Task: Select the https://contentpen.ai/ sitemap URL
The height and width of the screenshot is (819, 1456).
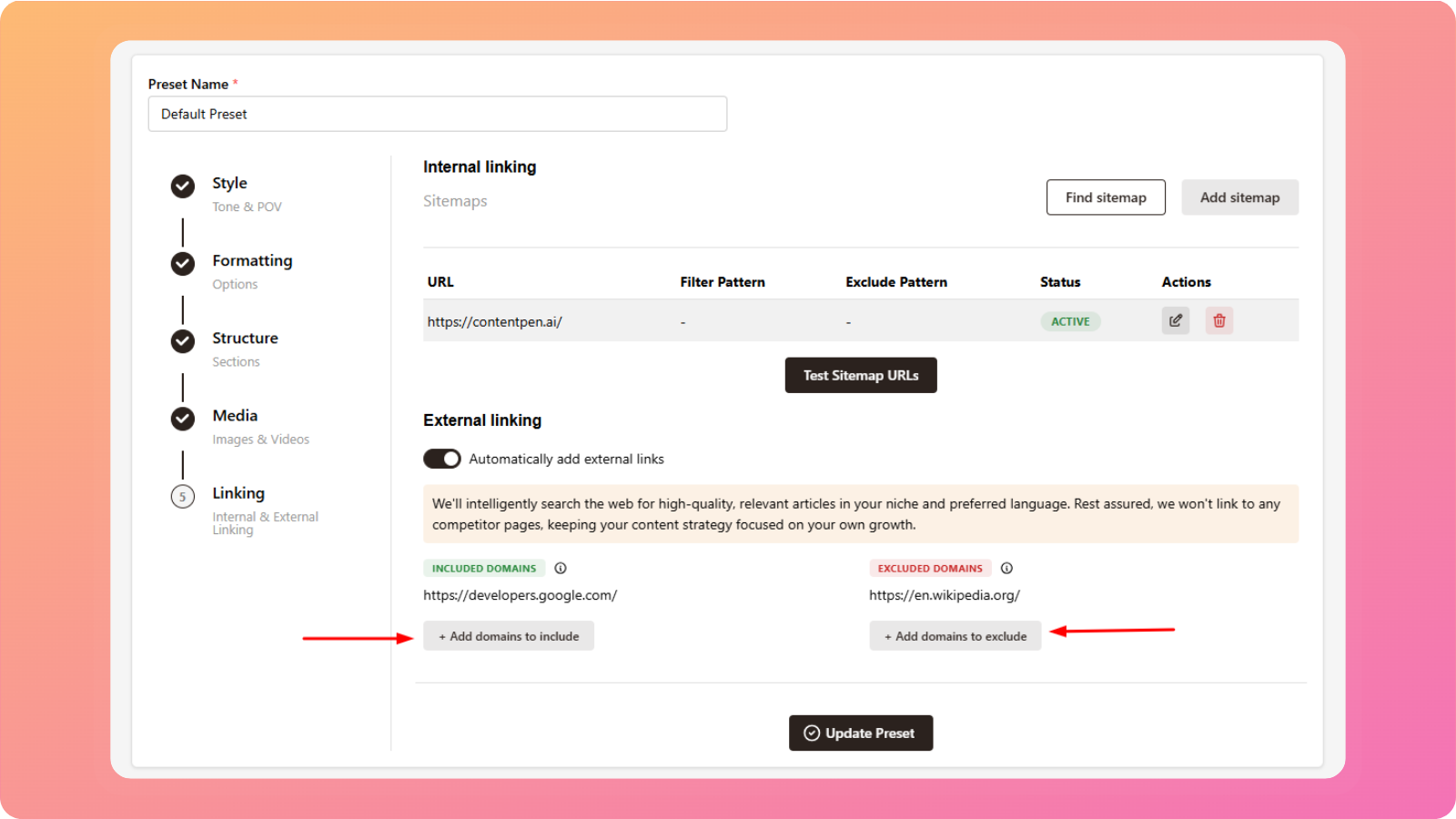Action: [494, 322]
